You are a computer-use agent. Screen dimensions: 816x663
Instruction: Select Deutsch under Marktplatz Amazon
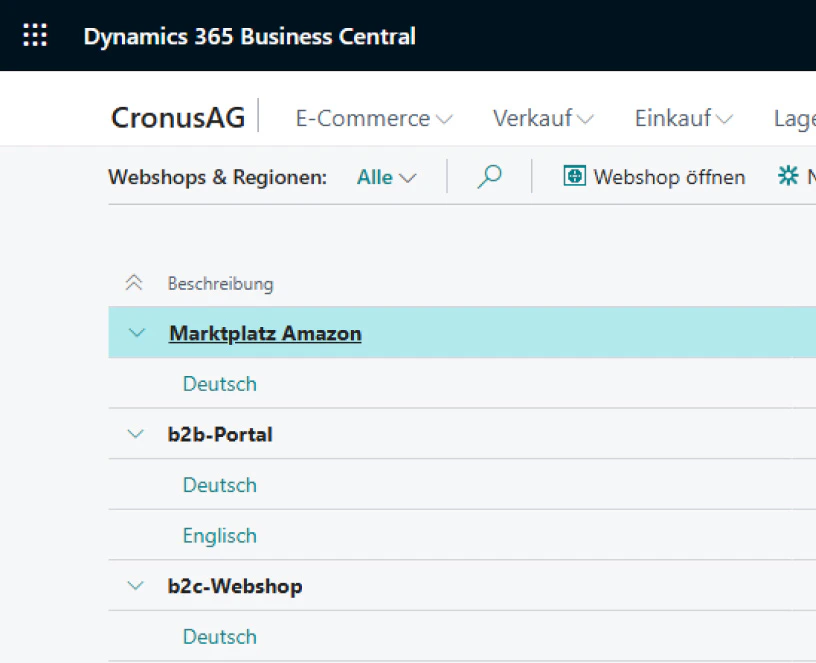point(220,384)
